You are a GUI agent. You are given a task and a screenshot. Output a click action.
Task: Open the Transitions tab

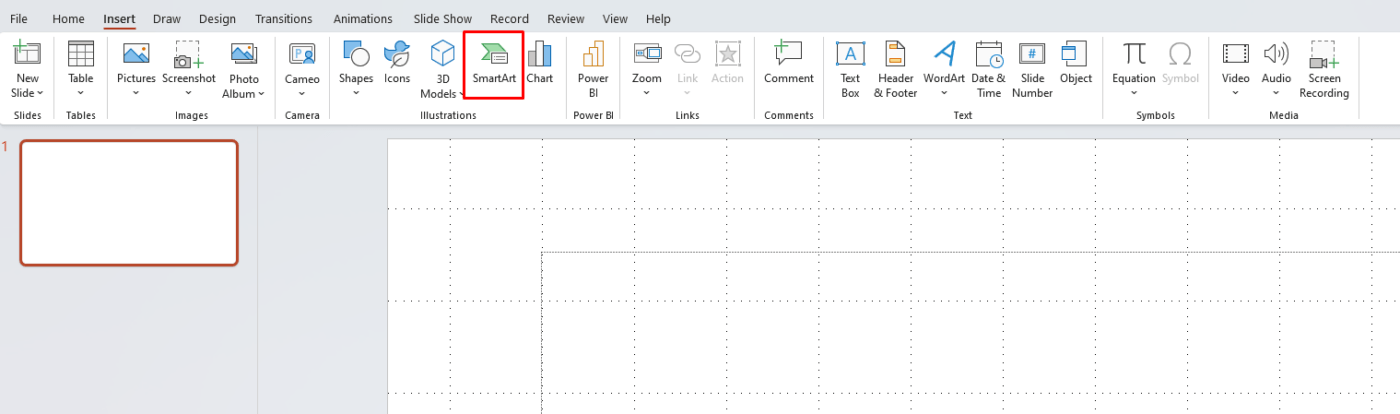[283, 19]
